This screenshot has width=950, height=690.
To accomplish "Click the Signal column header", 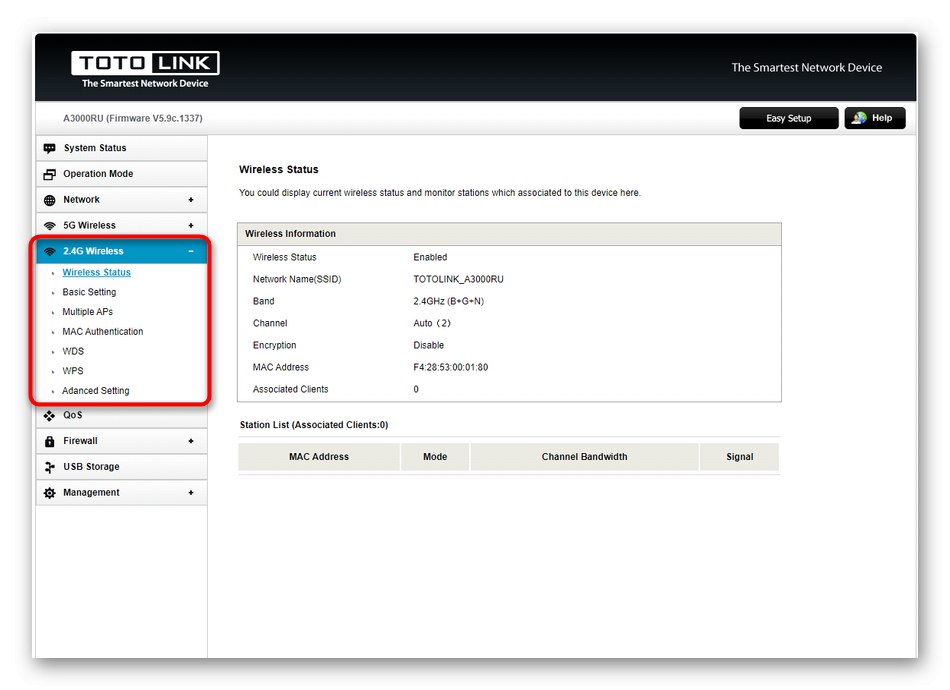I will tap(740, 457).
